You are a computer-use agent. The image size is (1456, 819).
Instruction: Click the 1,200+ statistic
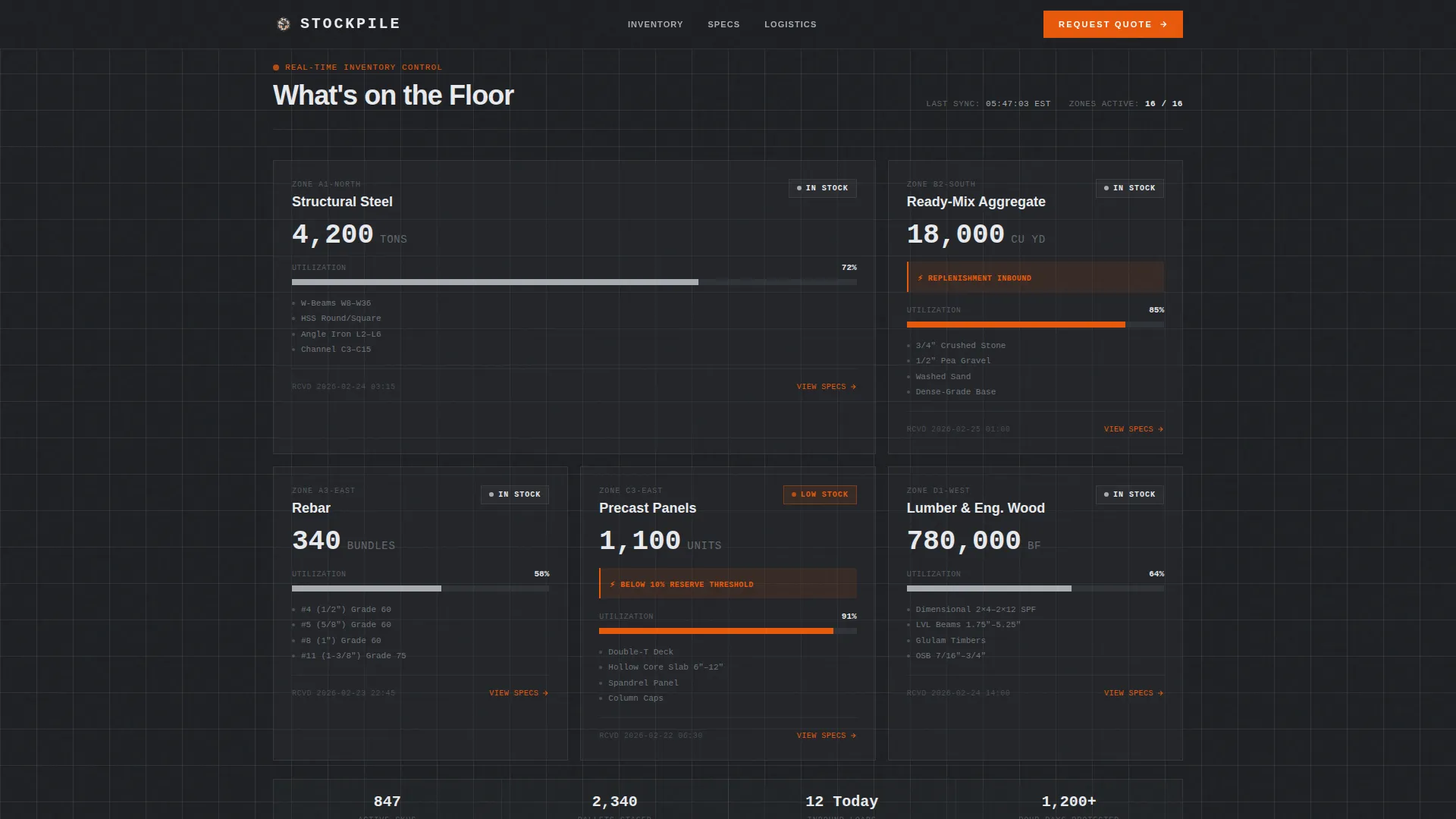tap(1069, 802)
